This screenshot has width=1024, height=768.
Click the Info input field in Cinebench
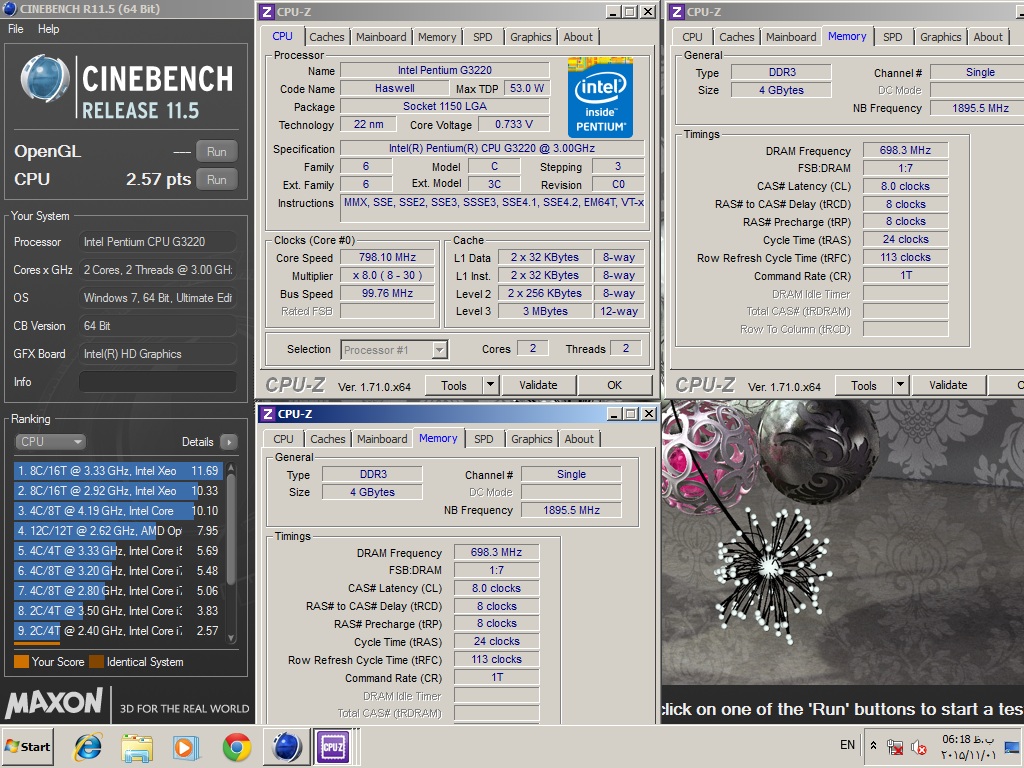157,382
